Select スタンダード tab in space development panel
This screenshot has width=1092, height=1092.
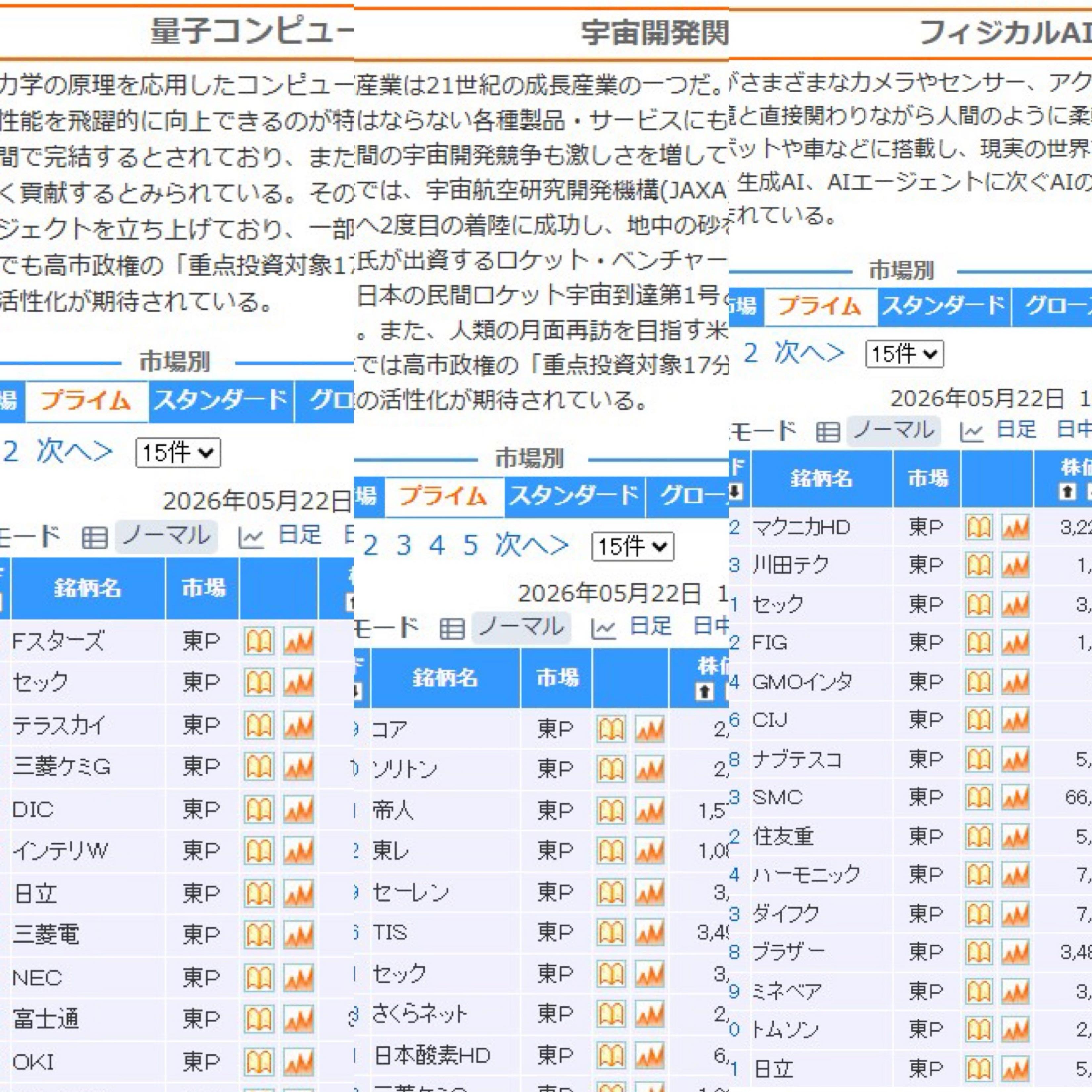click(575, 497)
